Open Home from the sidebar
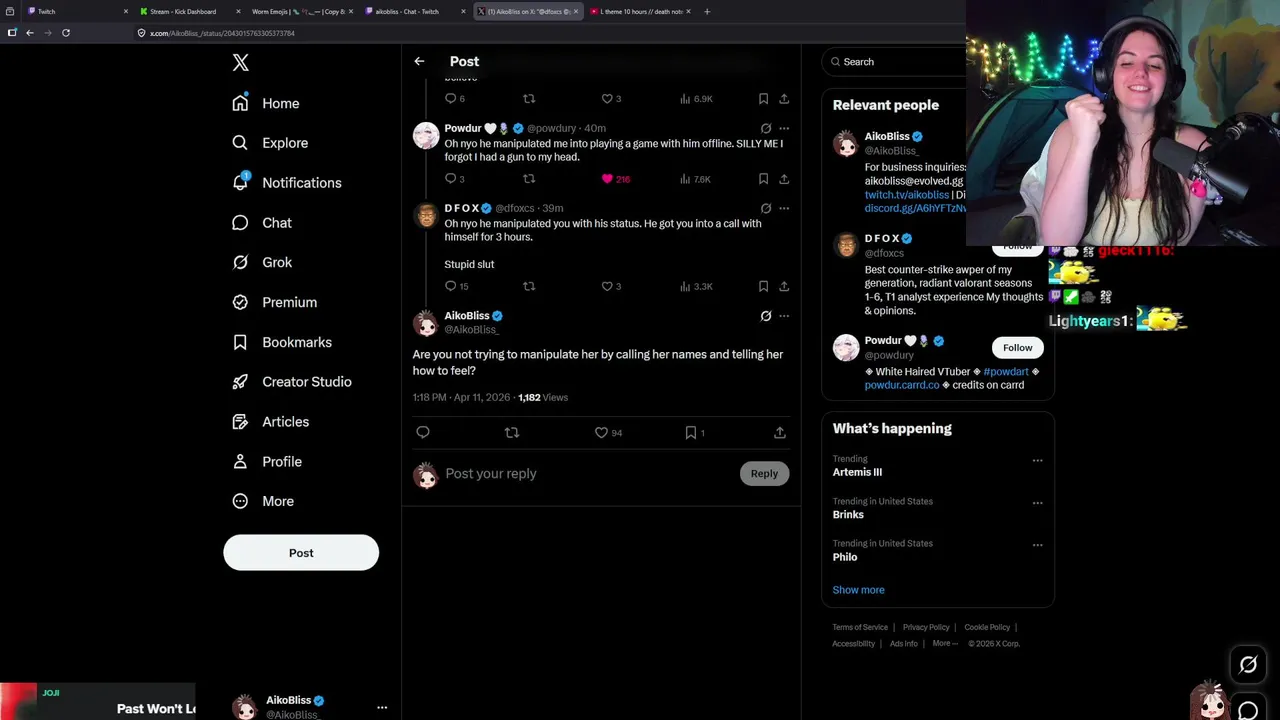1280x720 pixels. 266,103
